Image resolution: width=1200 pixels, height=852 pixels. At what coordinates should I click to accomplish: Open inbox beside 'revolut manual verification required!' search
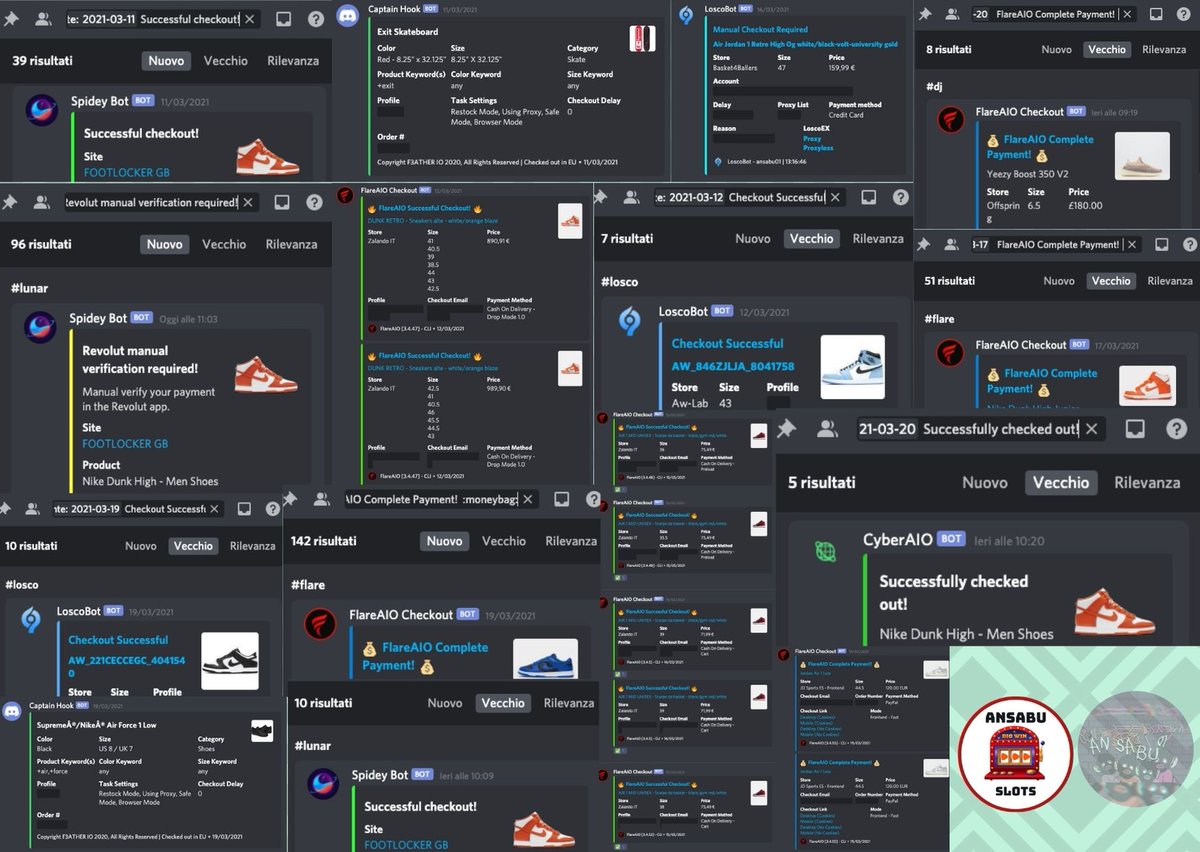click(x=282, y=202)
